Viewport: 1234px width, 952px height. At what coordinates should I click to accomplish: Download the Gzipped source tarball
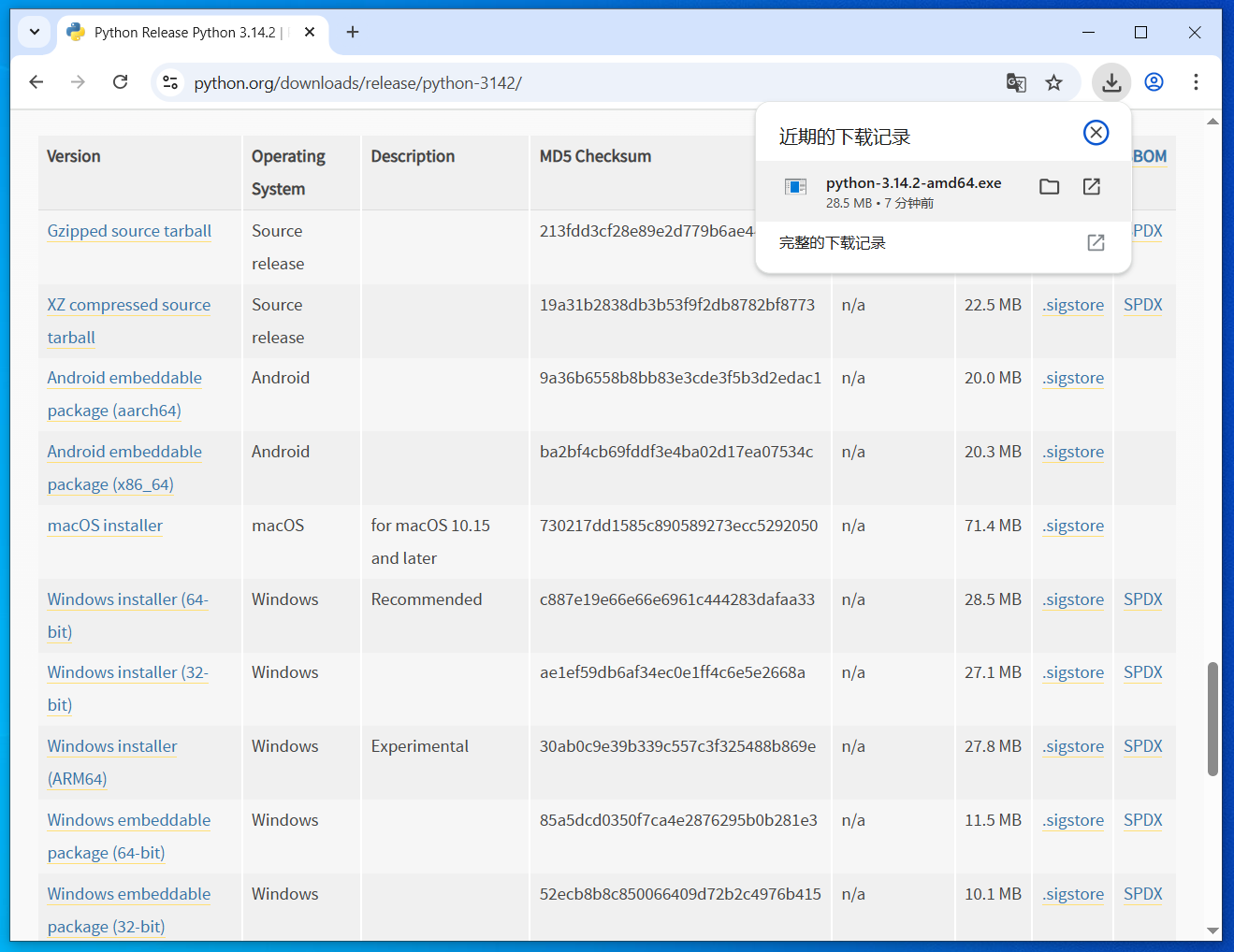pyautogui.click(x=129, y=231)
